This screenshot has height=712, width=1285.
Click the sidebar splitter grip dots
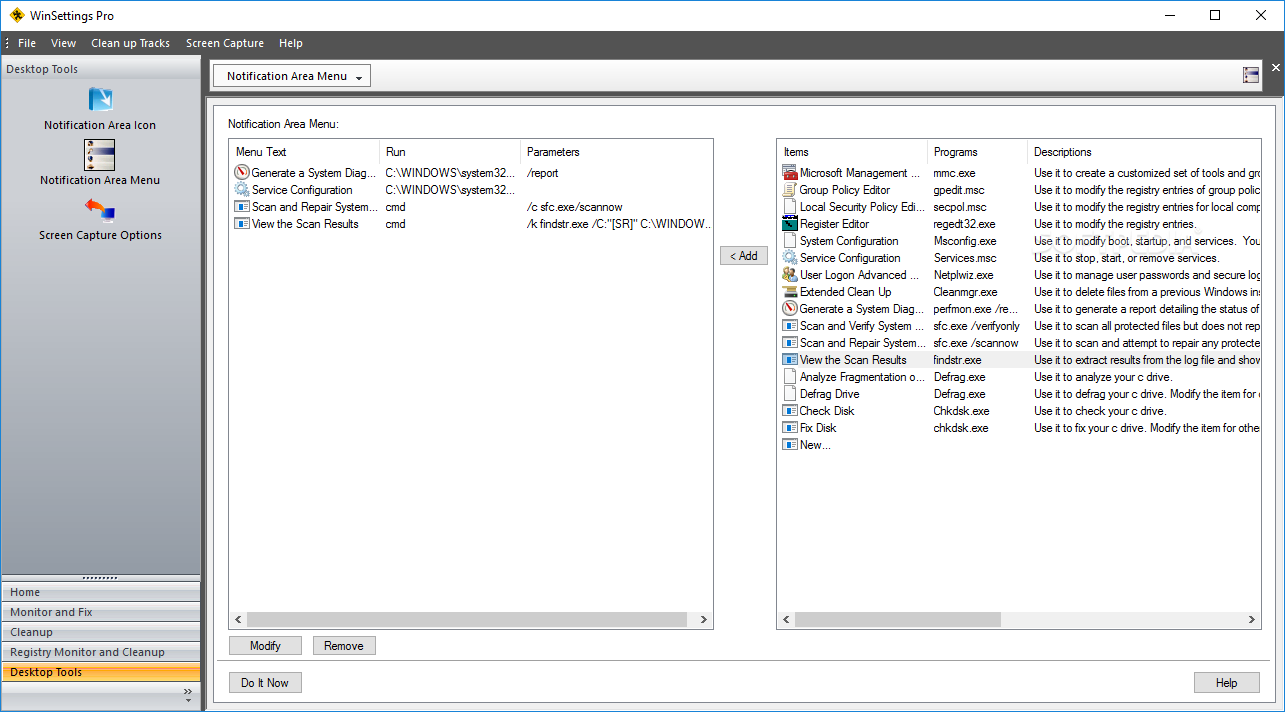tap(100, 578)
